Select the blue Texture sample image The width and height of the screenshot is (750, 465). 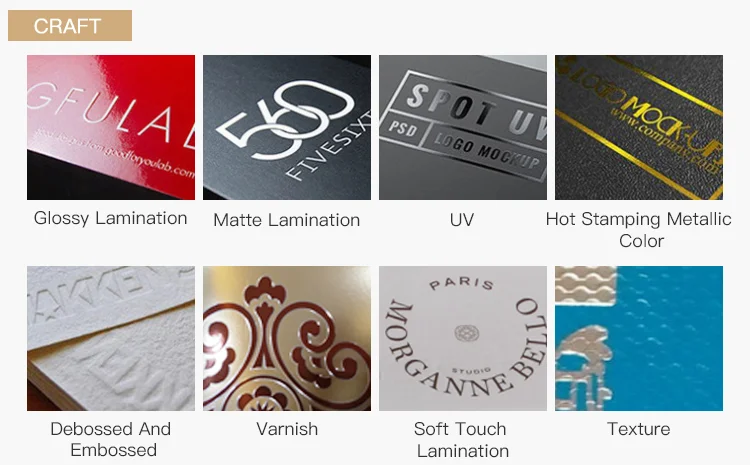click(639, 338)
